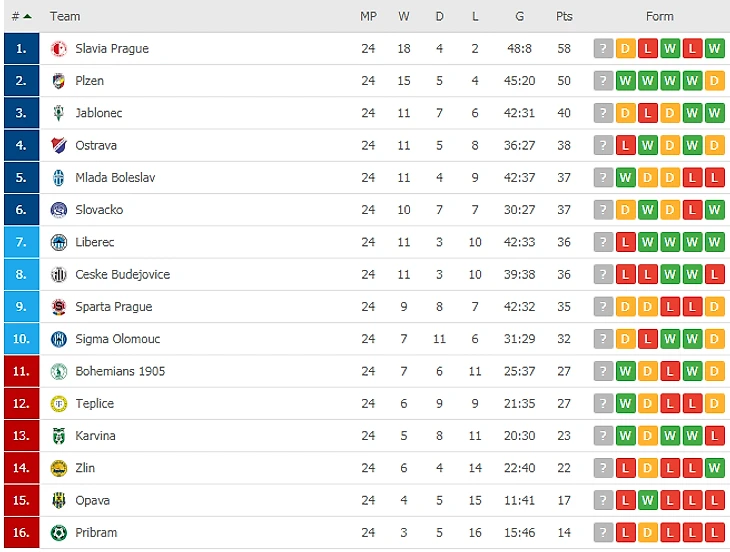Open Slavia Prague's next match question-mark box
This screenshot has height=552, width=730.
[603, 48]
